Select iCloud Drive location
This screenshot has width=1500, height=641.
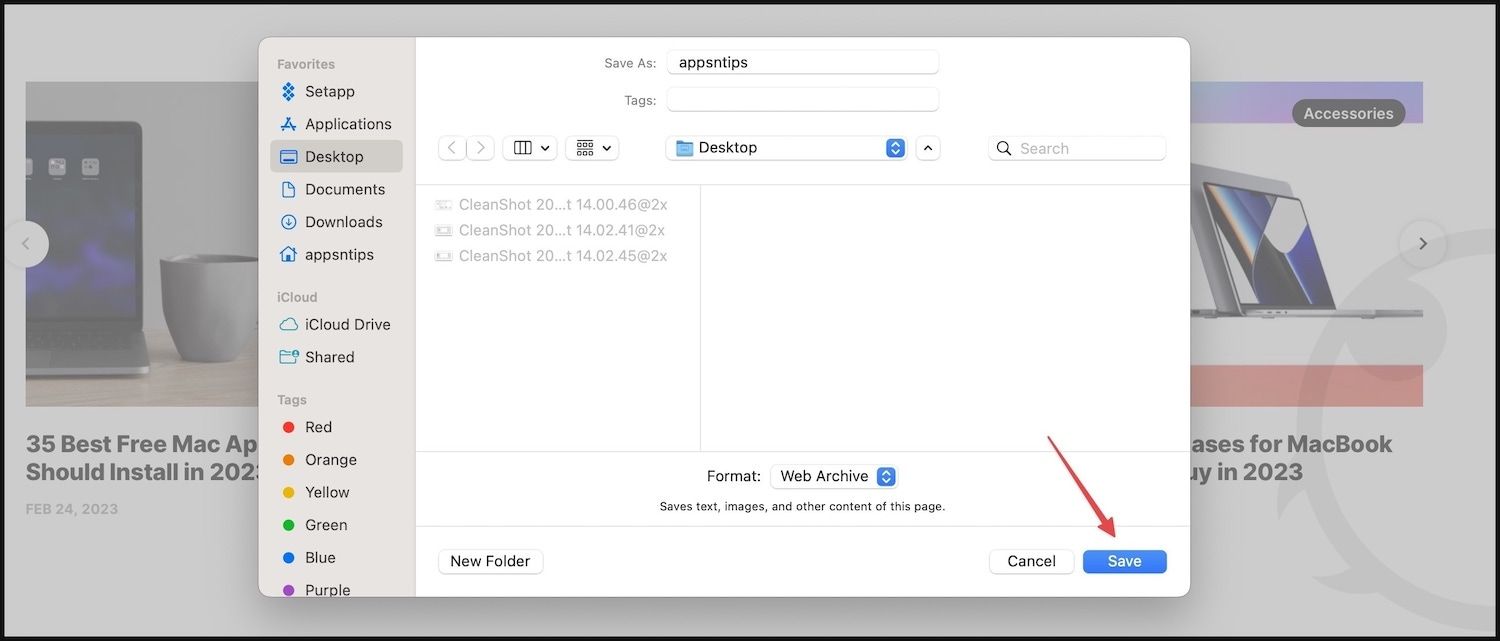coord(347,324)
